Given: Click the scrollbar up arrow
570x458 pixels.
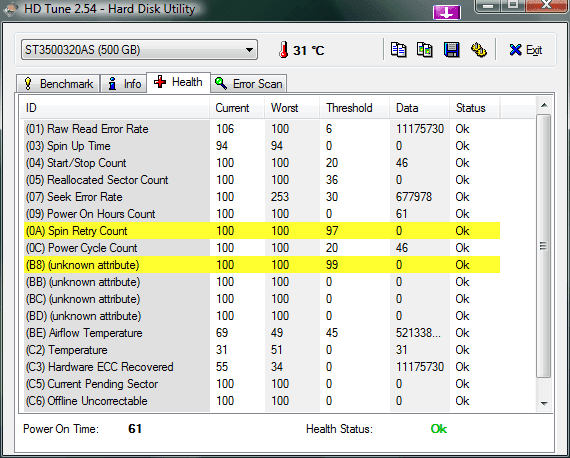Looking at the screenshot, I should [x=544, y=105].
